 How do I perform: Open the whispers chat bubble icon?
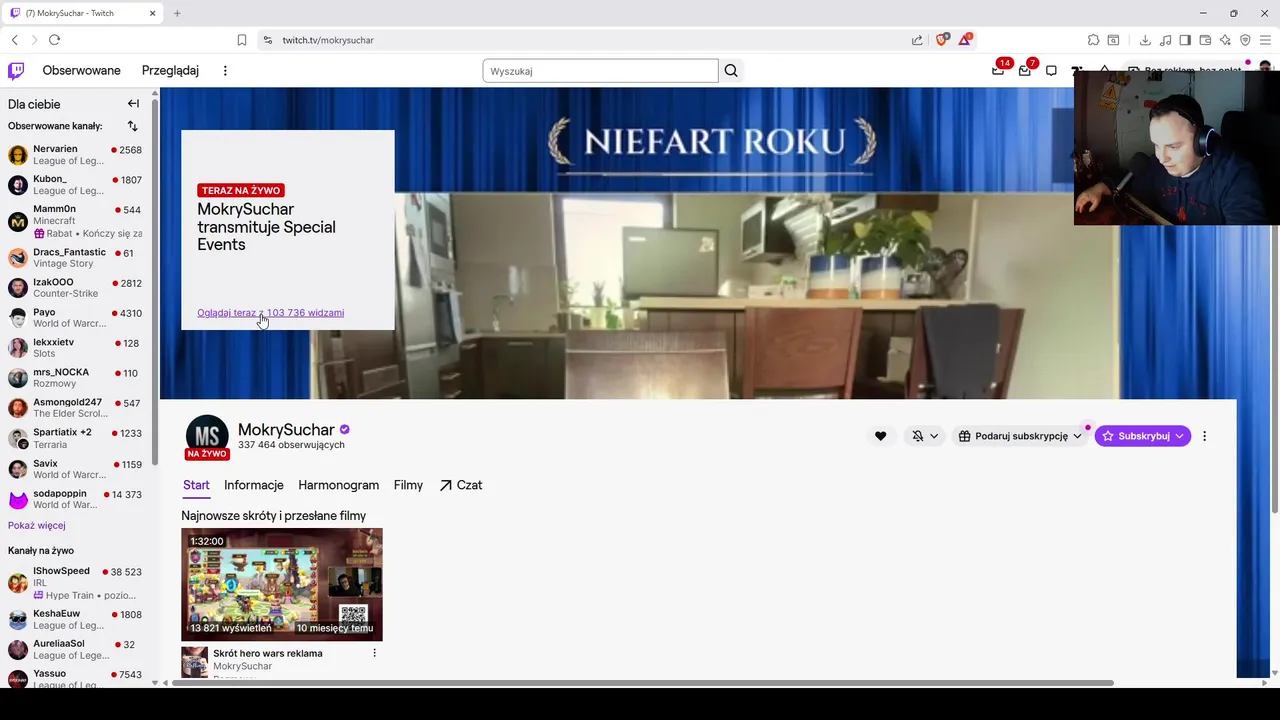1051,71
